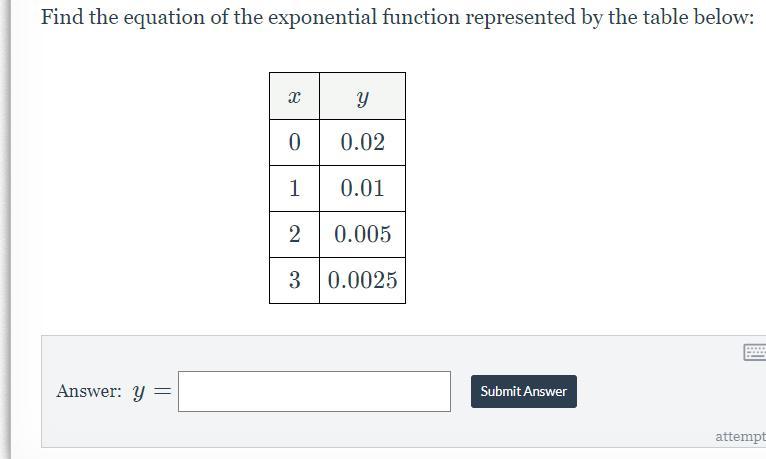Select the y column header cell

[x=362, y=97]
